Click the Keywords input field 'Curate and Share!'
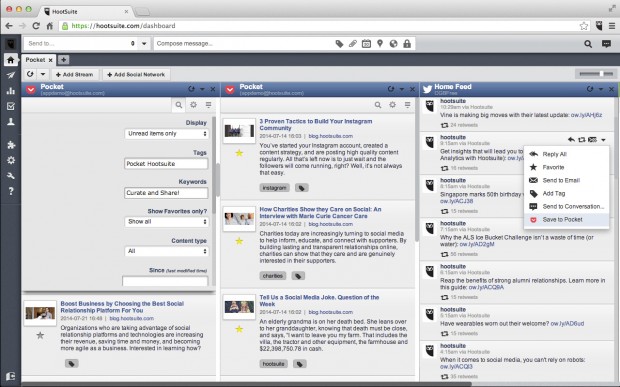 [x=166, y=193]
